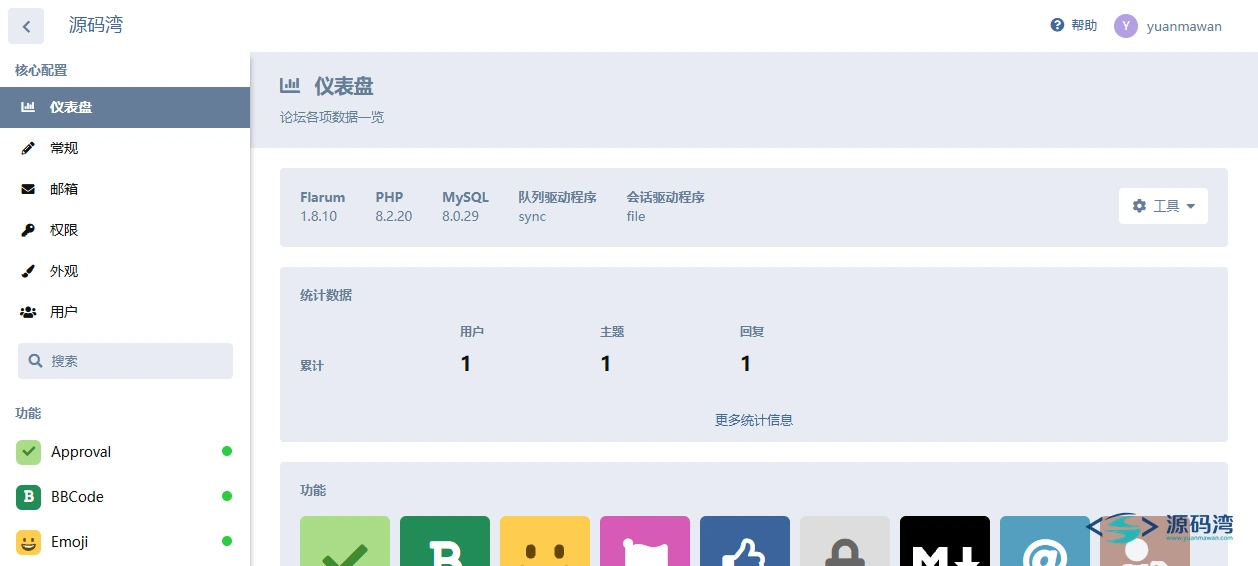
Task: Open the pink Flags tile
Action: click(645, 541)
